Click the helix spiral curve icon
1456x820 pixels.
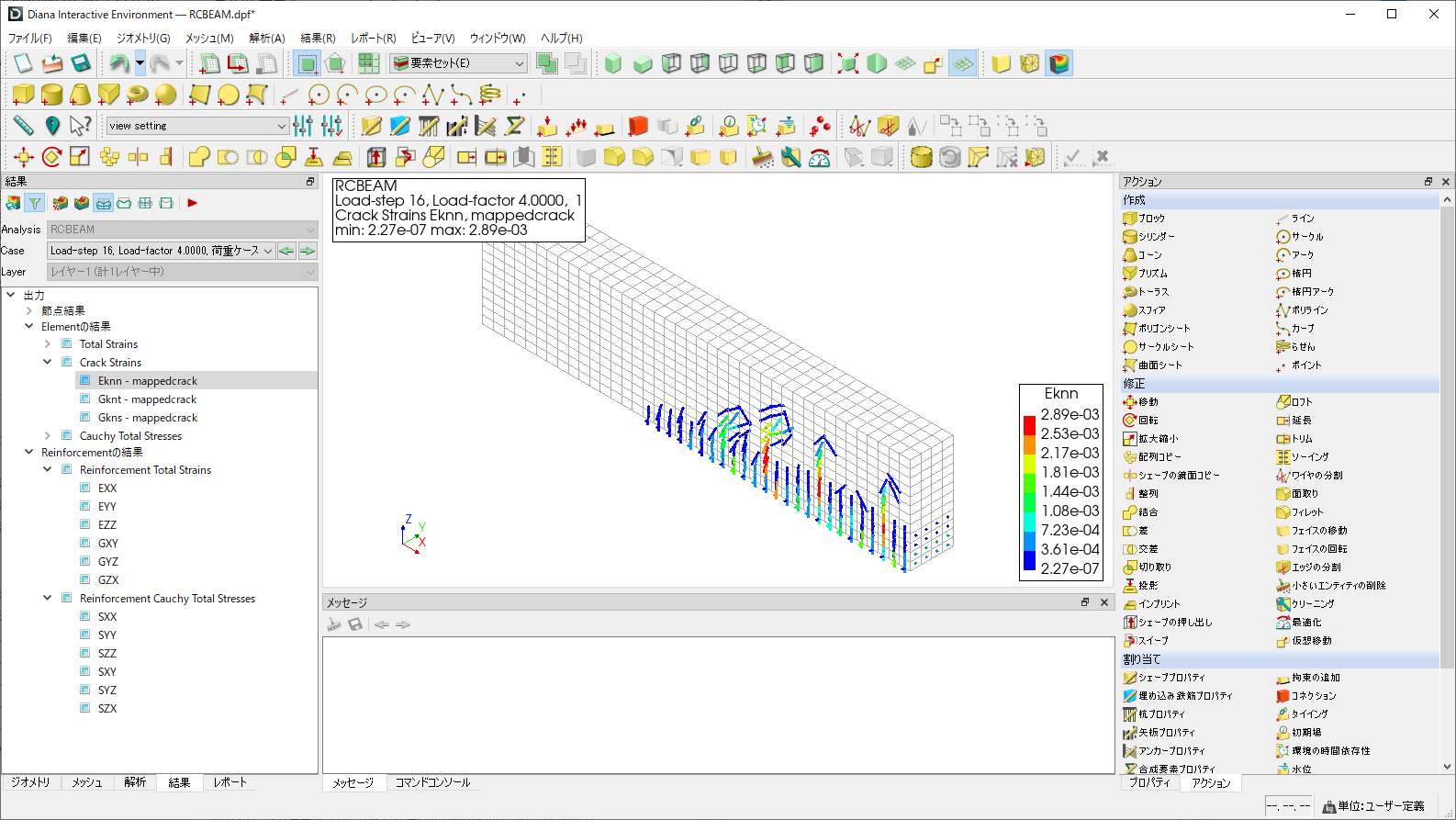pos(490,95)
